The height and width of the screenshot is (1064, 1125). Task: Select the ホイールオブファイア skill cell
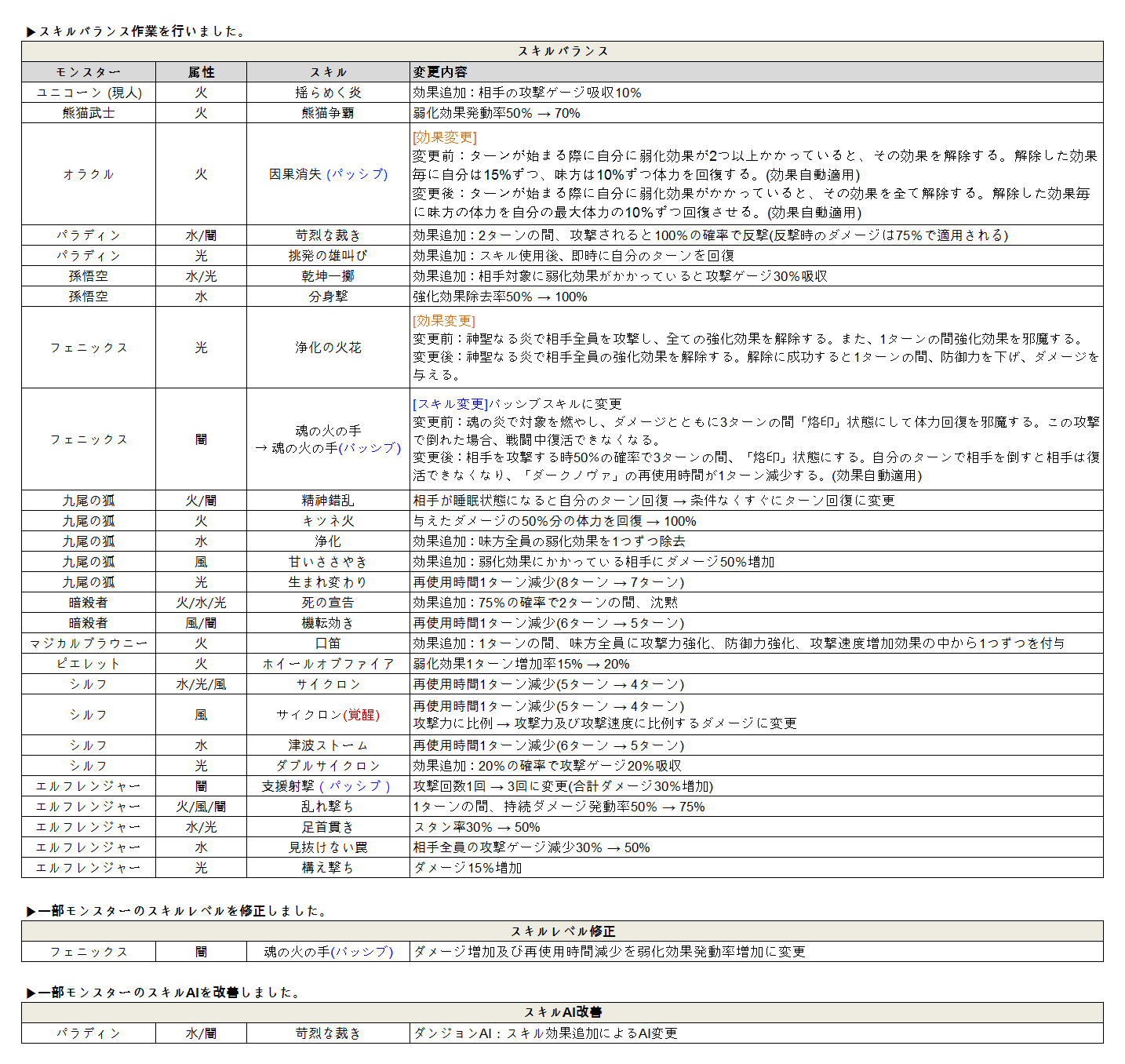(328, 664)
